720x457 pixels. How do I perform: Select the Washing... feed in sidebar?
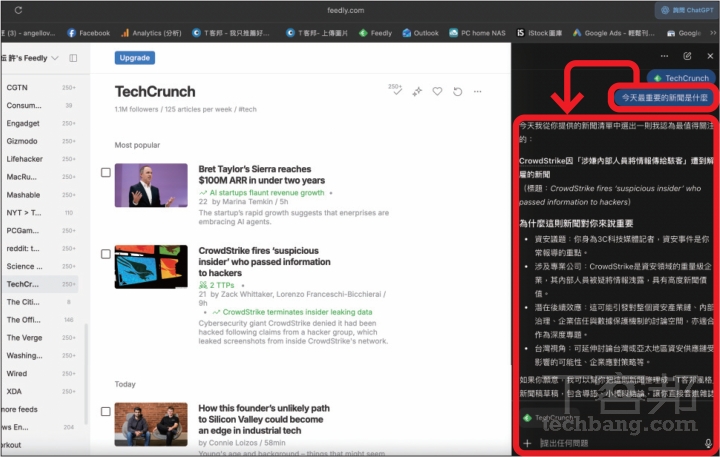coord(40,355)
